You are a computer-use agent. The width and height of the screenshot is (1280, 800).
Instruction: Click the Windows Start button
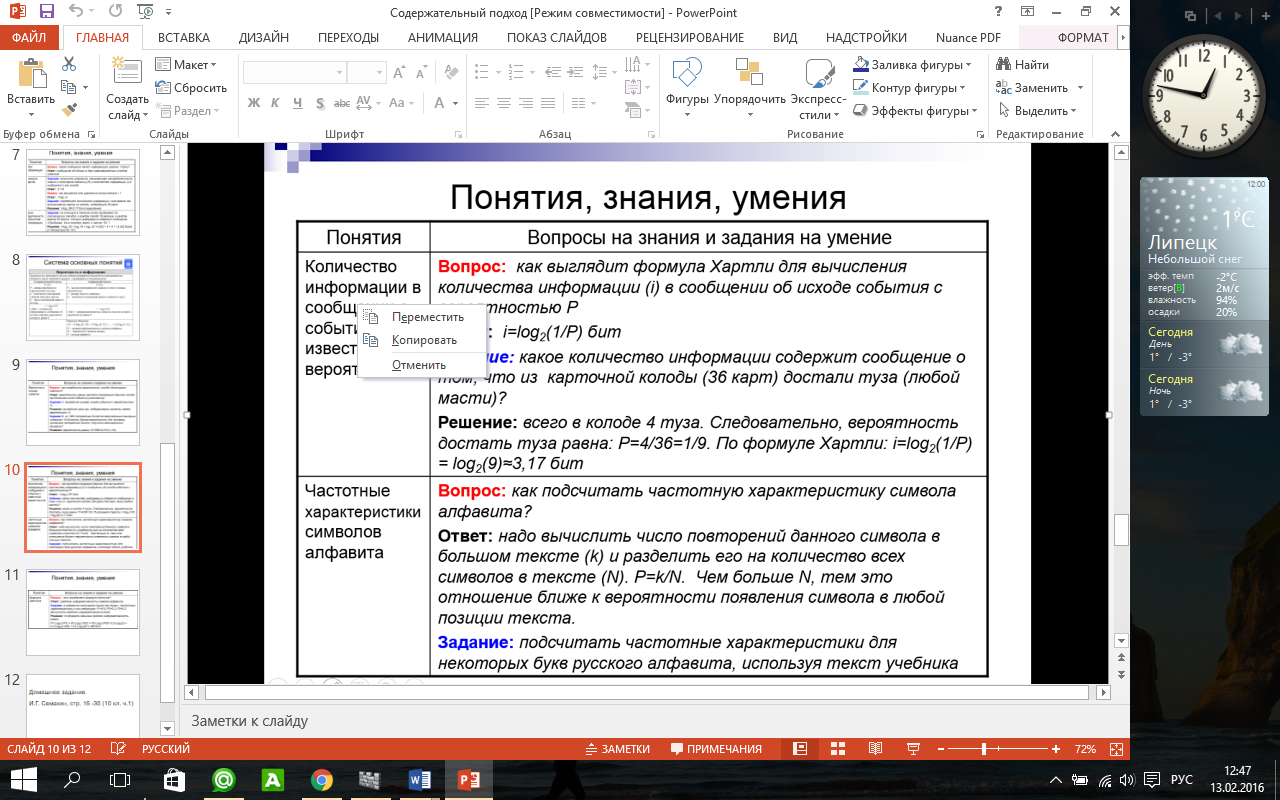coord(23,779)
